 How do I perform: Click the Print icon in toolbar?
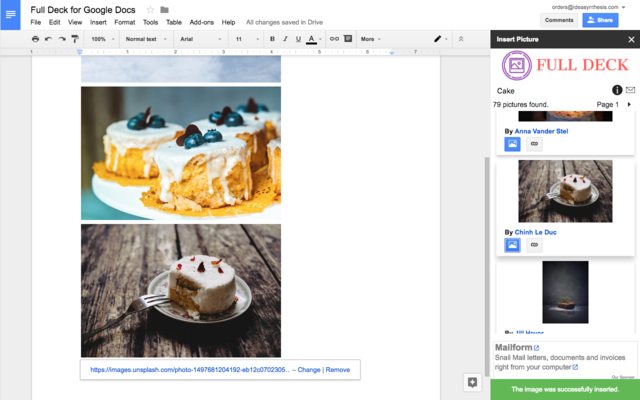(x=36, y=39)
